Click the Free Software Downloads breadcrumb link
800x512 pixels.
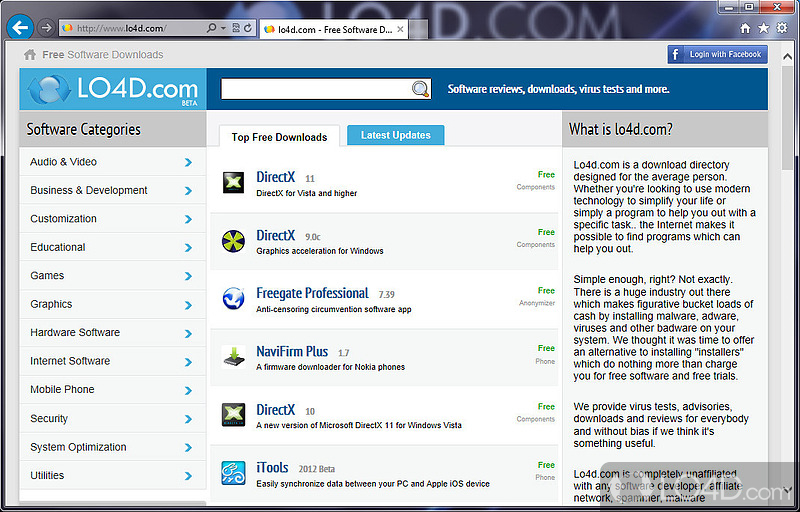tap(103, 55)
